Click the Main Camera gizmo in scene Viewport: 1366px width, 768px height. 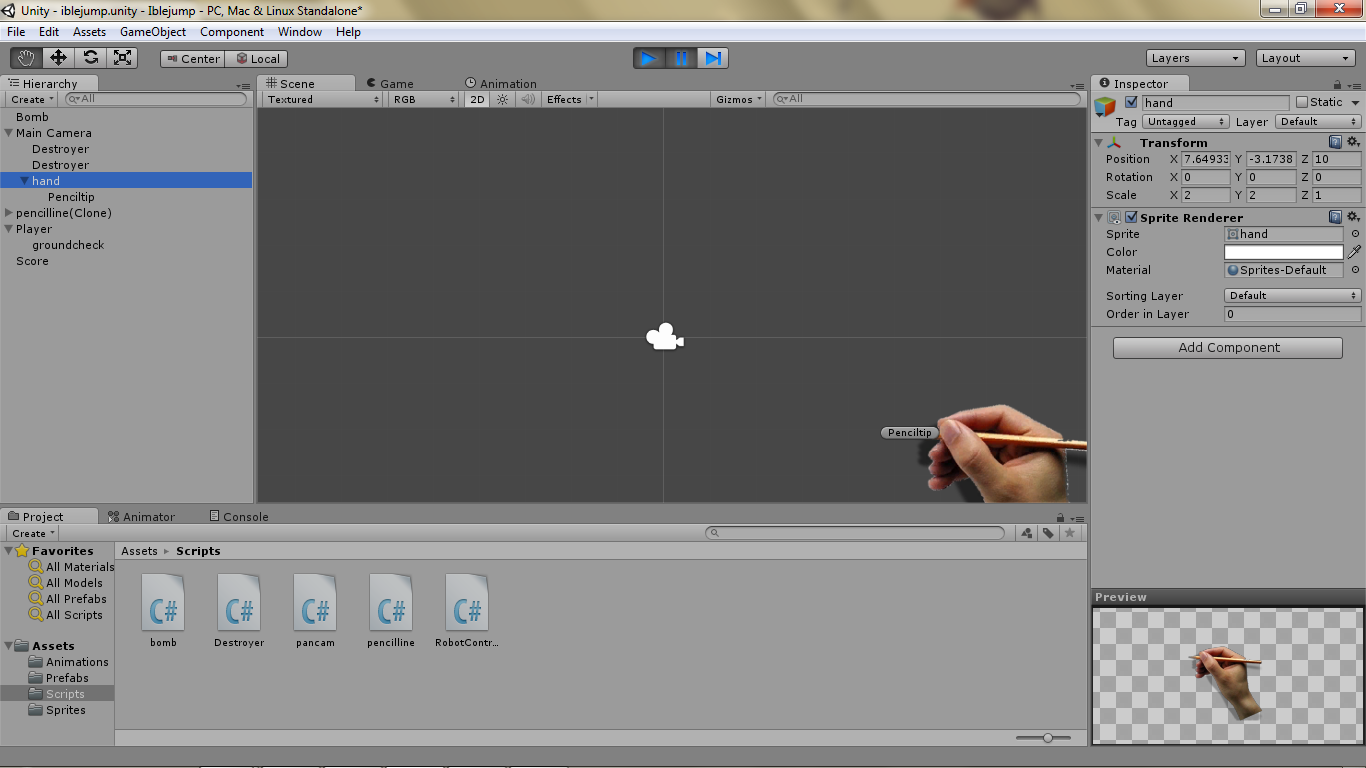pos(664,338)
